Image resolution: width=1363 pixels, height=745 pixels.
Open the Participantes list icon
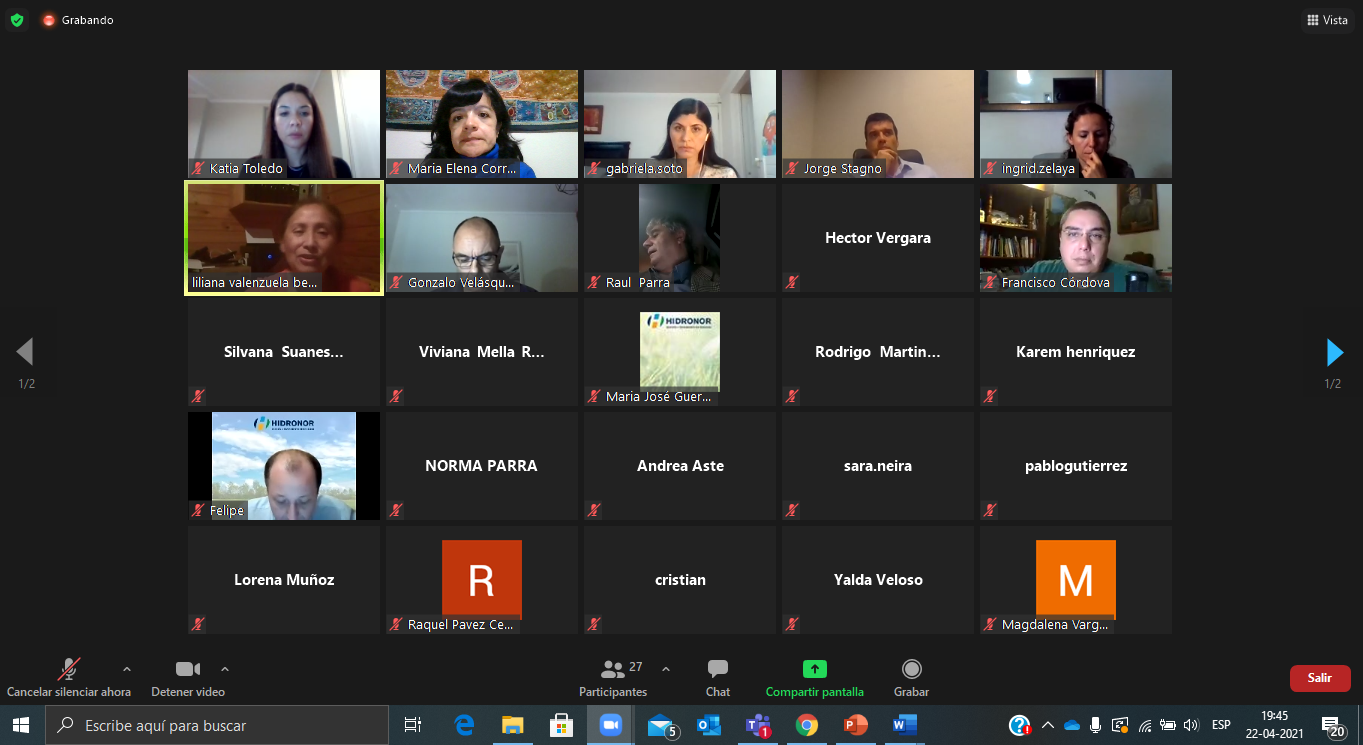(612, 669)
